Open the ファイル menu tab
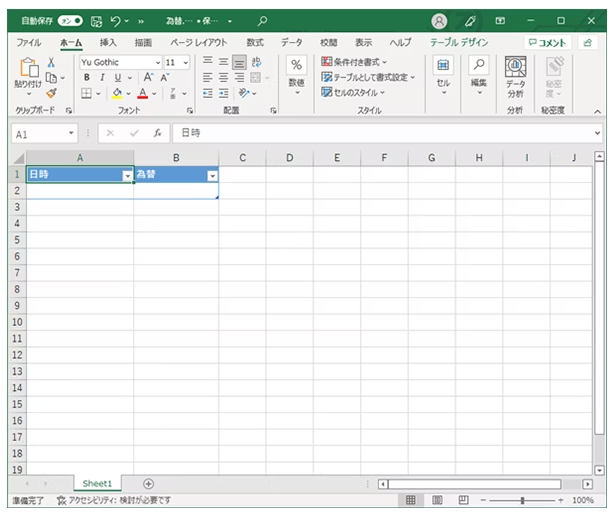Viewport: 610px width, 513px height. (x=29, y=42)
